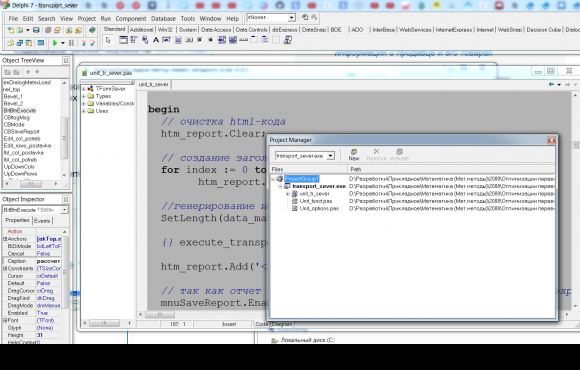Click the Caption property value field

(49, 261)
